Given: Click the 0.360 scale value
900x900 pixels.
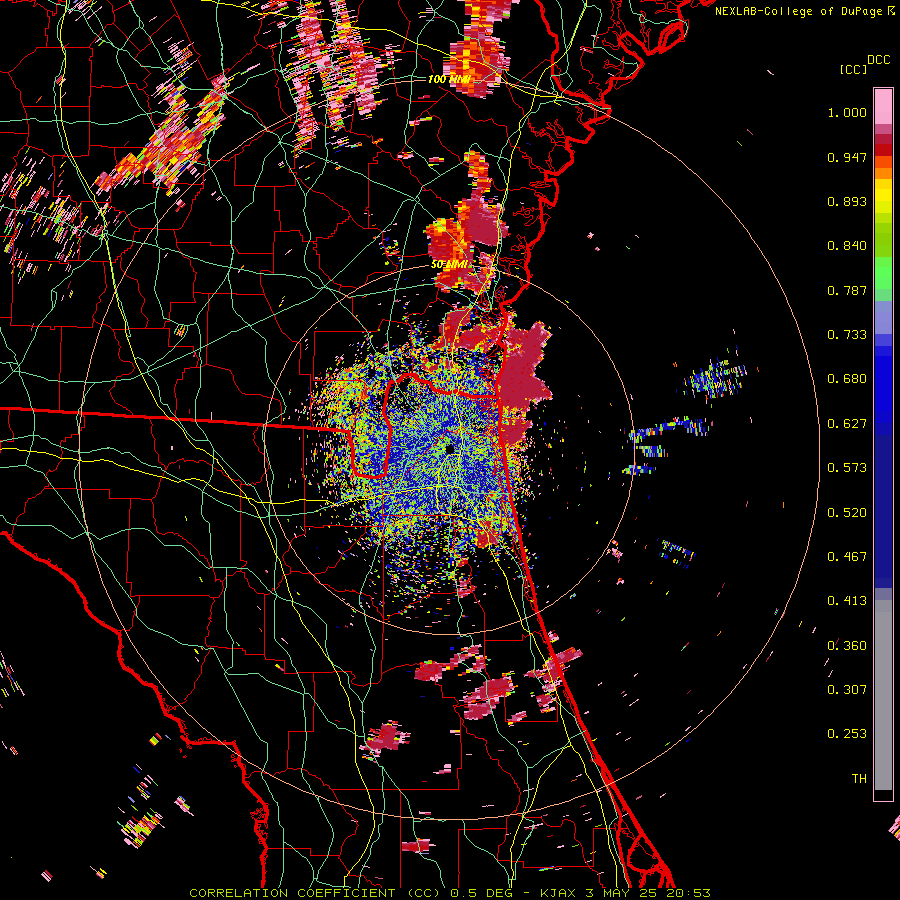Looking at the screenshot, I should [847, 646].
